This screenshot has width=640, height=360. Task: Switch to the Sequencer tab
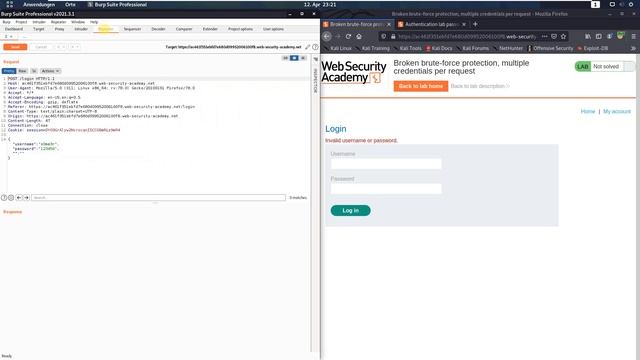point(132,29)
